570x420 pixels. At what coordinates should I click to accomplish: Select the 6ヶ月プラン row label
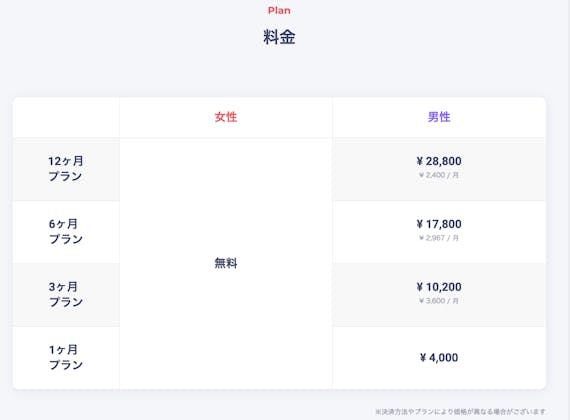[x=66, y=231]
